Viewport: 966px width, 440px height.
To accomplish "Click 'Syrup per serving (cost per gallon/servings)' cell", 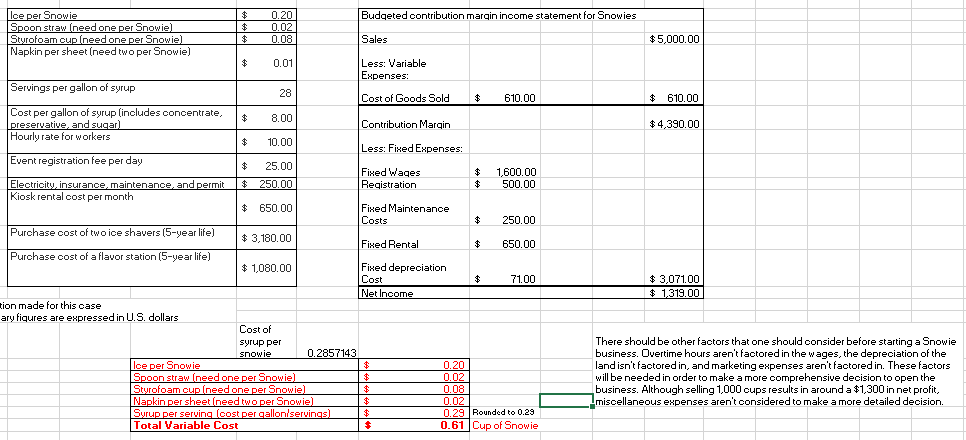I will tap(245, 413).
